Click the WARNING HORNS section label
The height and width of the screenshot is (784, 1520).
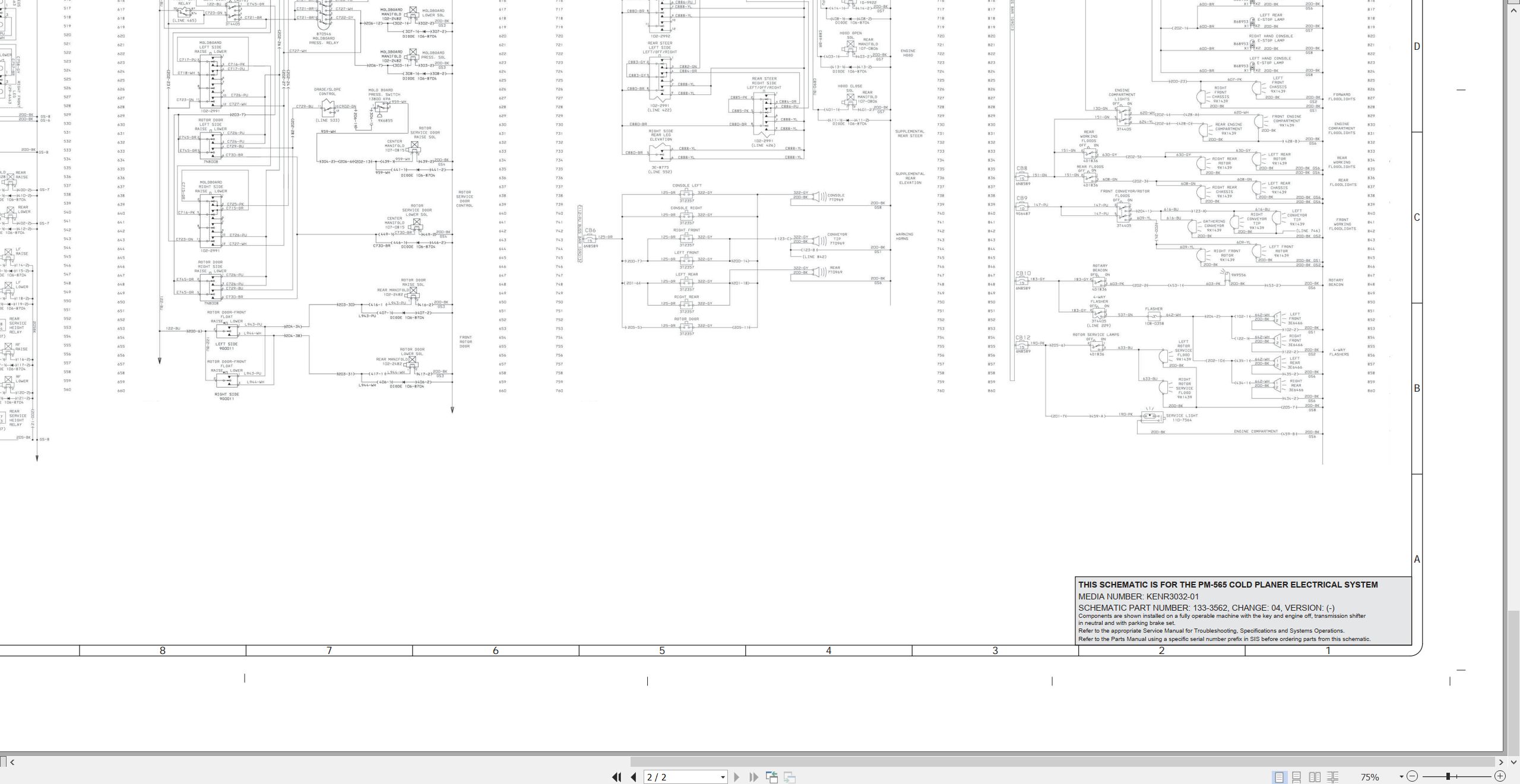tap(904, 236)
